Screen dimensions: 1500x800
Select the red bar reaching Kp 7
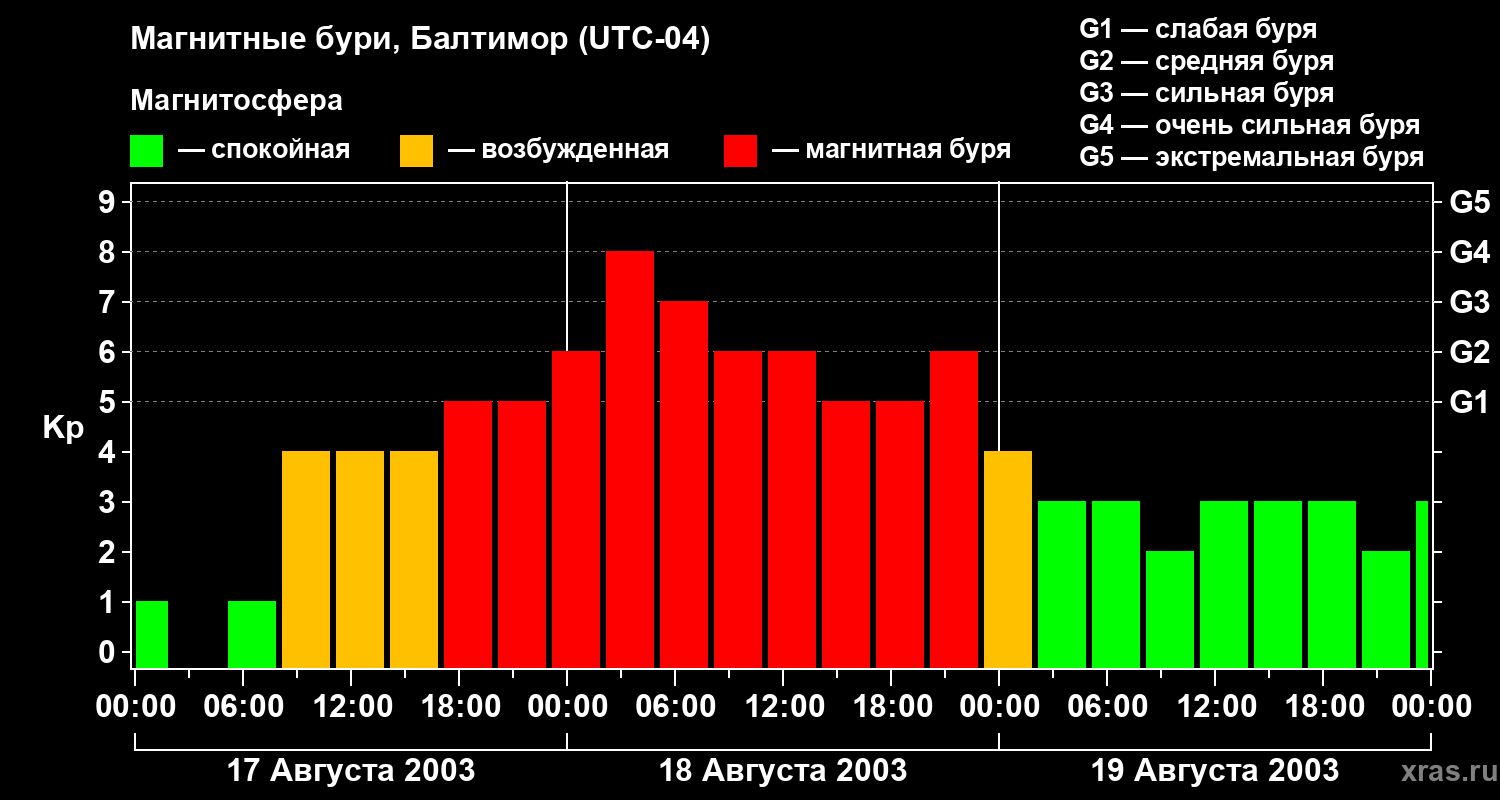coord(684,485)
